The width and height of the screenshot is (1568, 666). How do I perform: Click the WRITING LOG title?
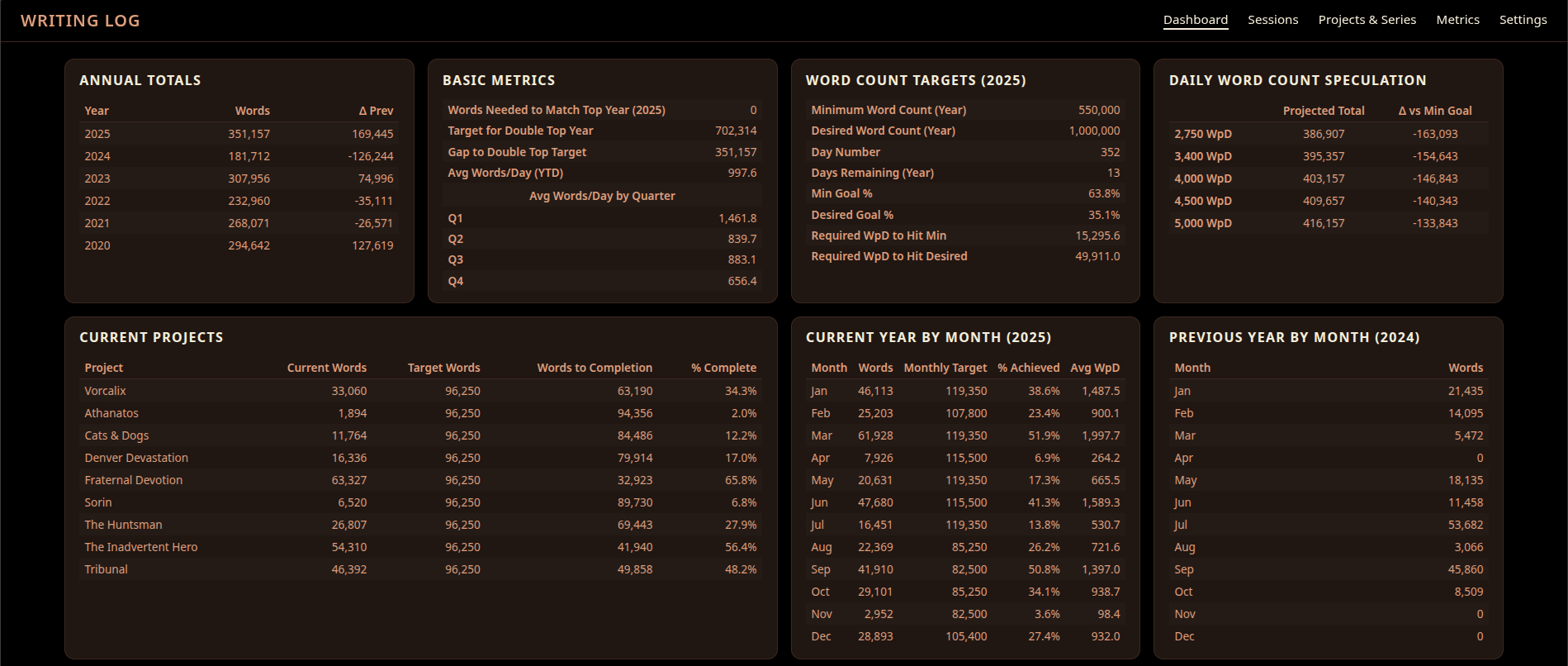pyautogui.click(x=80, y=21)
